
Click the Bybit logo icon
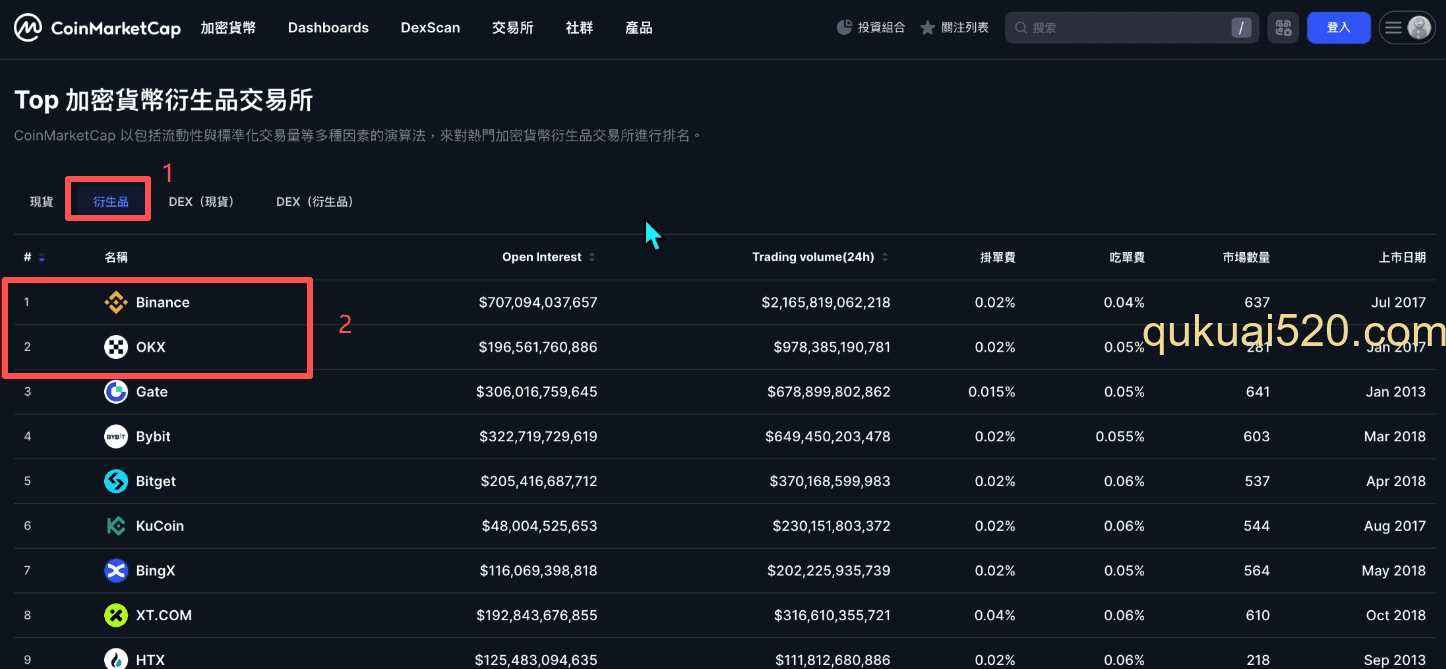click(x=116, y=436)
